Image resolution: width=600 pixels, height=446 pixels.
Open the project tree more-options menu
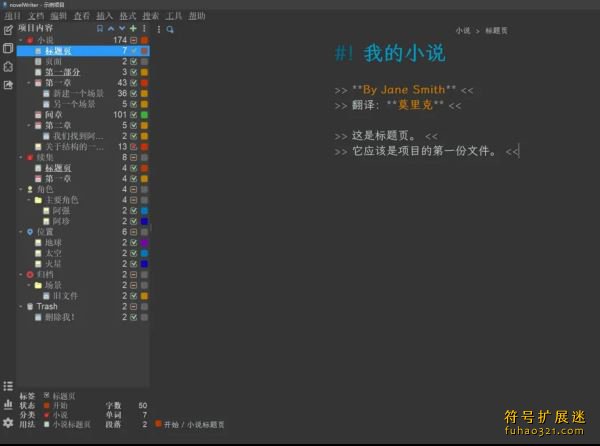point(144,29)
